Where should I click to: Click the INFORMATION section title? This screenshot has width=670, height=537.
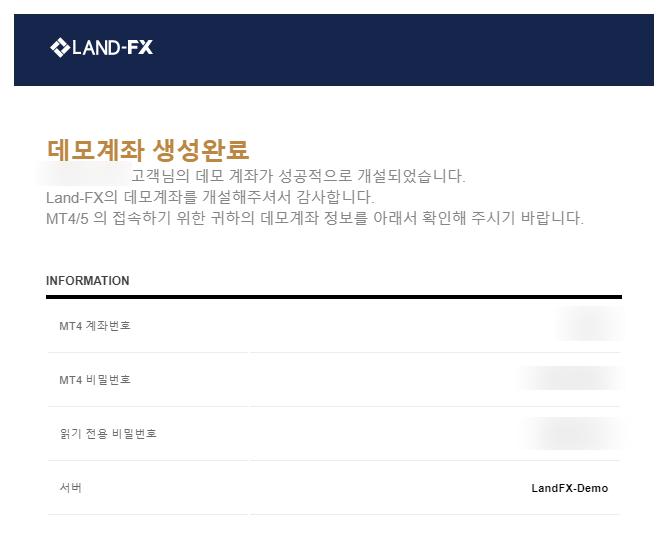click(x=88, y=281)
